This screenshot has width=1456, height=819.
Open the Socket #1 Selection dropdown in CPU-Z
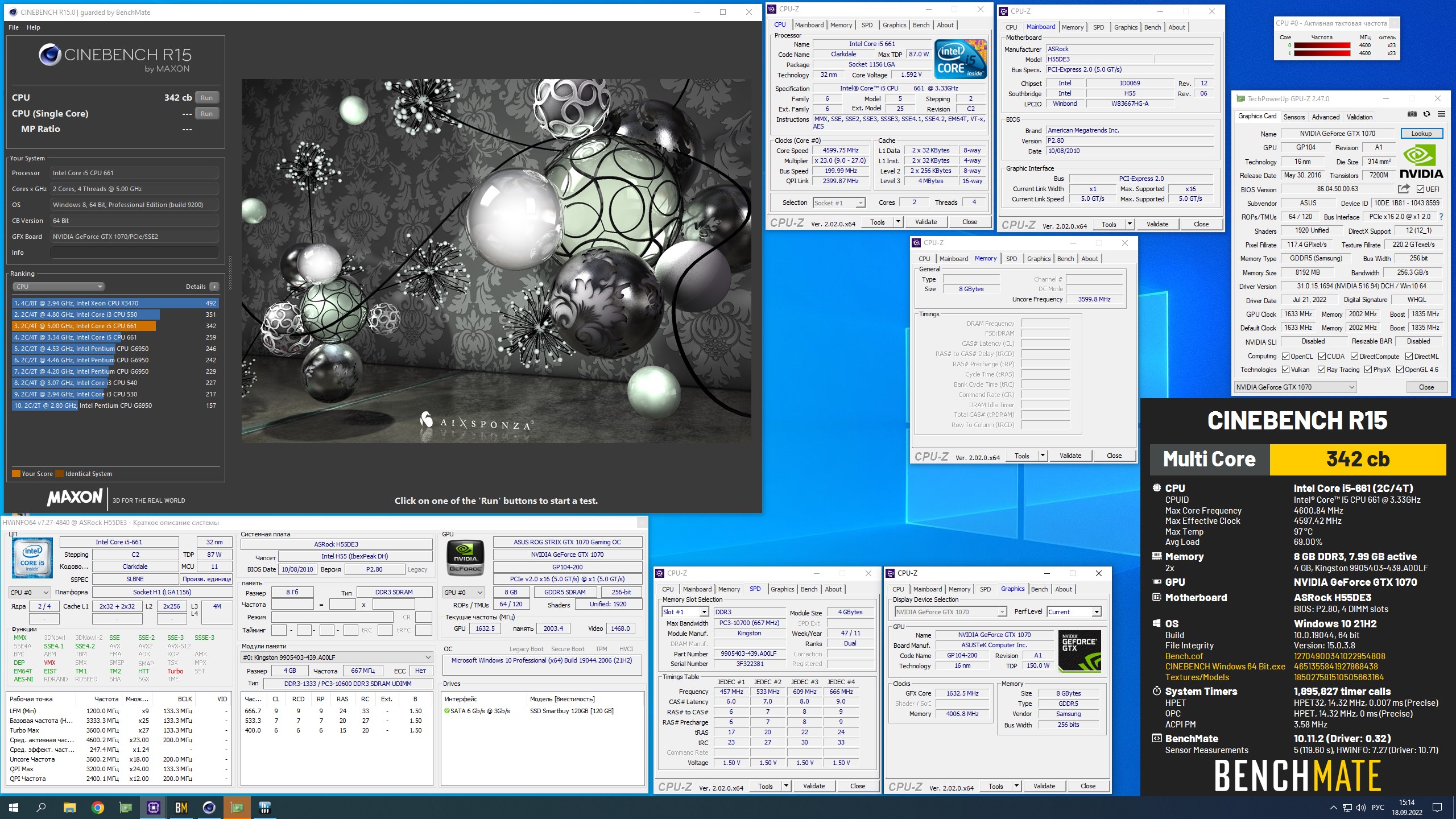pyautogui.click(x=839, y=203)
